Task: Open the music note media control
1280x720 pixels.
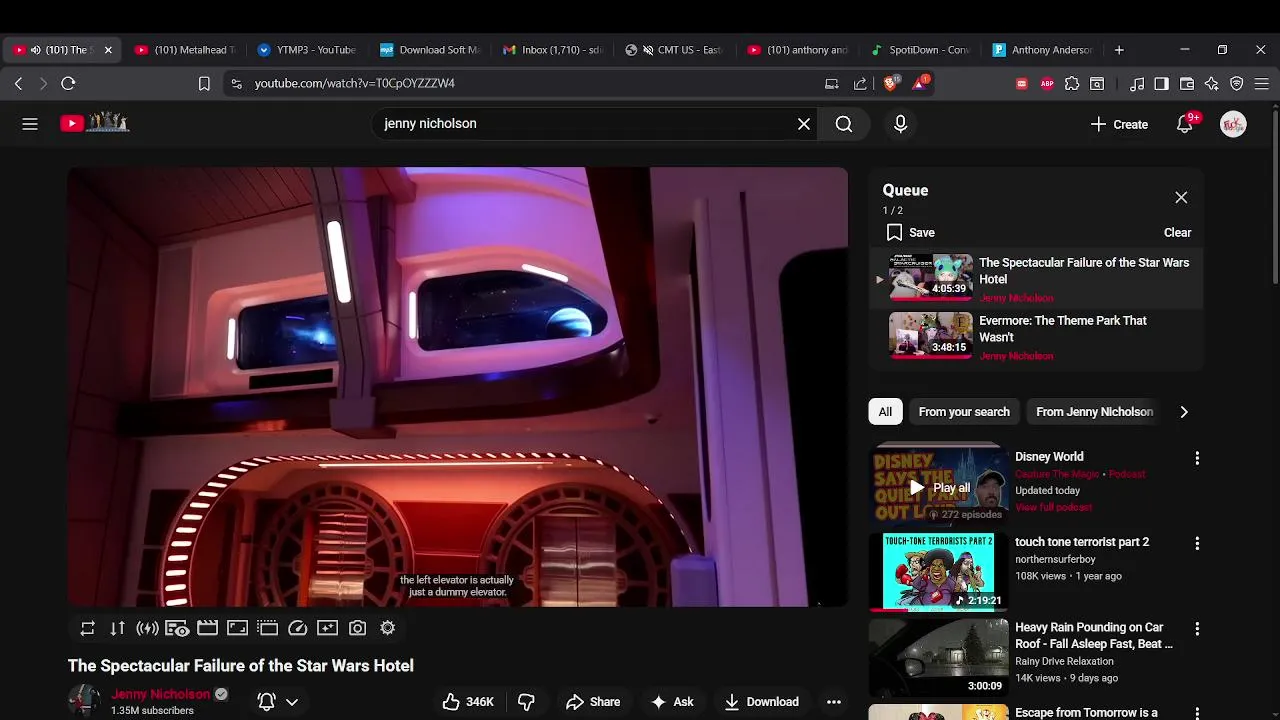Action: tap(1137, 84)
